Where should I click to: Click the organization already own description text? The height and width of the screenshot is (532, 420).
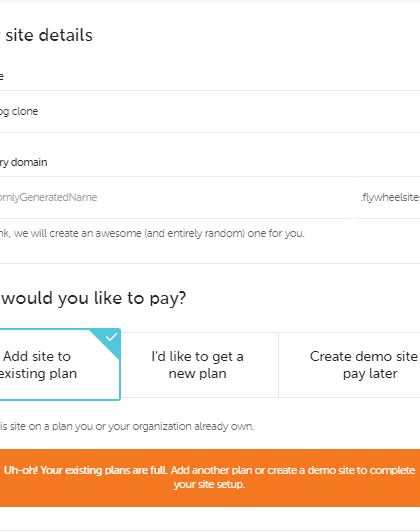point(127,426)
